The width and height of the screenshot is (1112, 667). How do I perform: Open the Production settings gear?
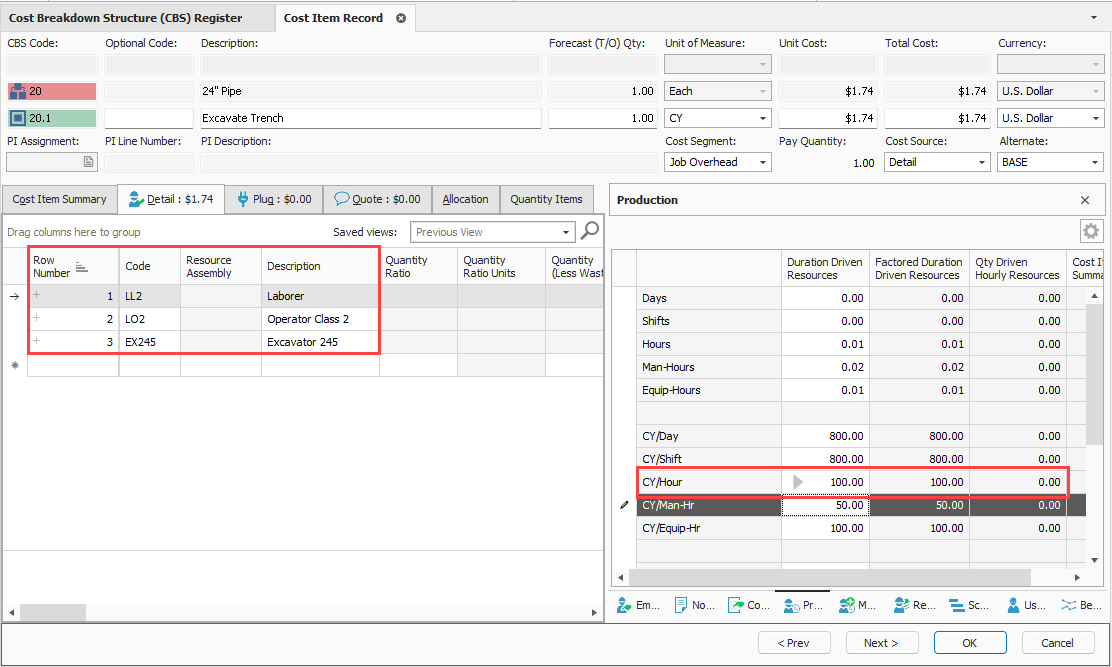(x=1090, y=232)
